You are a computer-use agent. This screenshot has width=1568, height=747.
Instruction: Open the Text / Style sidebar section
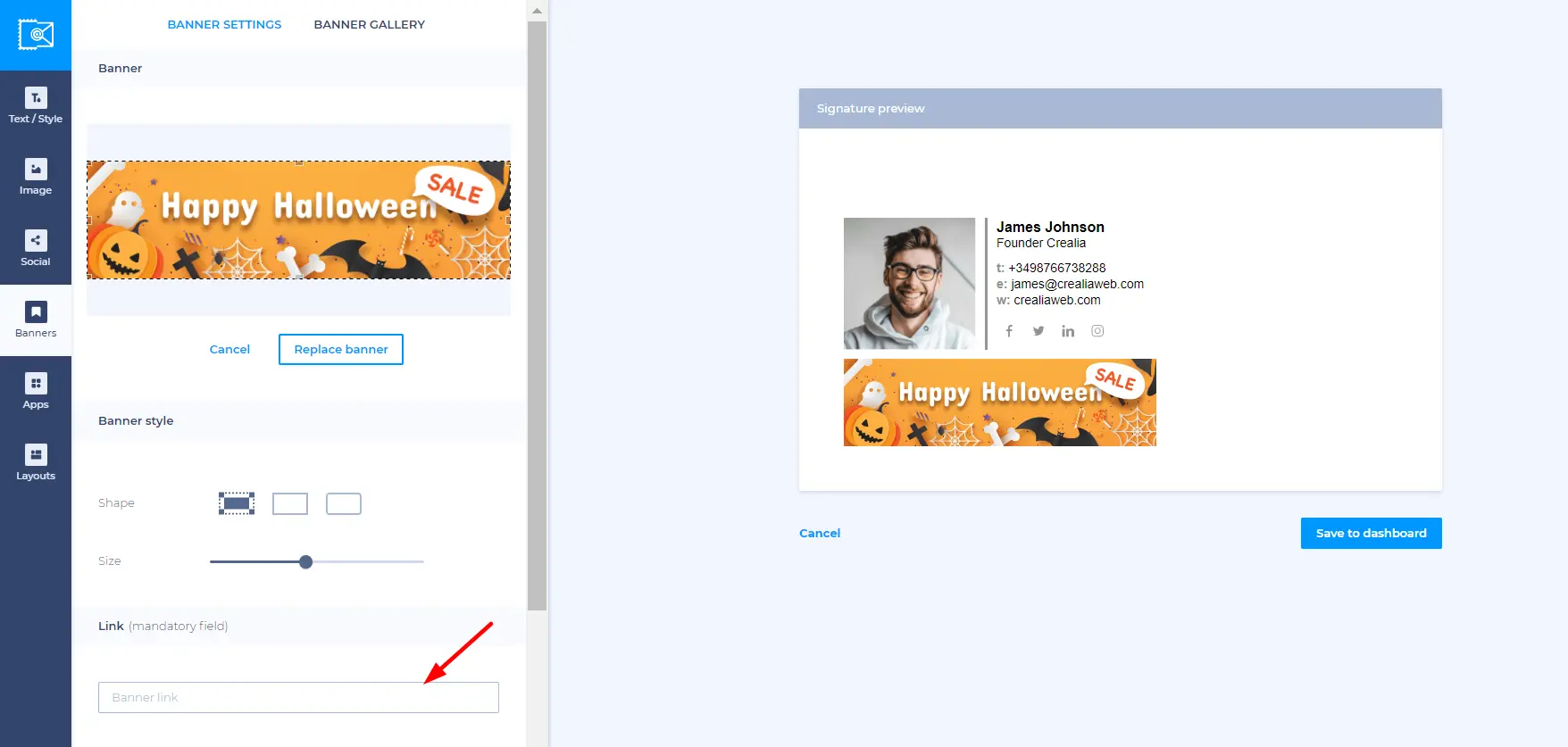[x=36, y=106]
